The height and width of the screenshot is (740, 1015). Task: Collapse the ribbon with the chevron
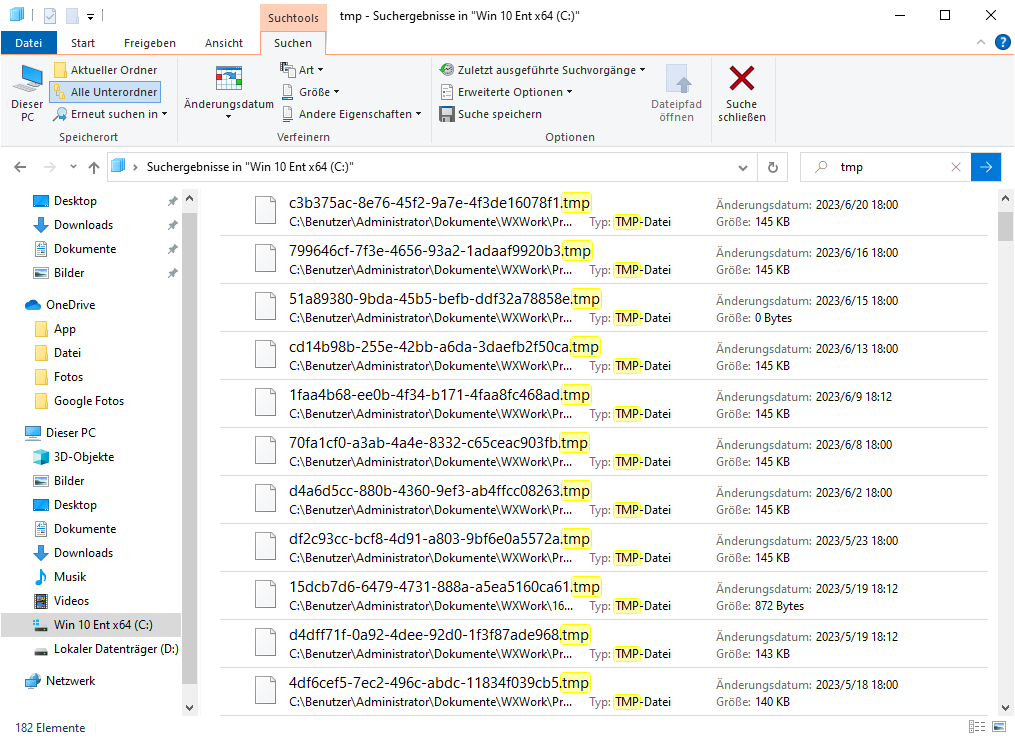click(979, 43)
